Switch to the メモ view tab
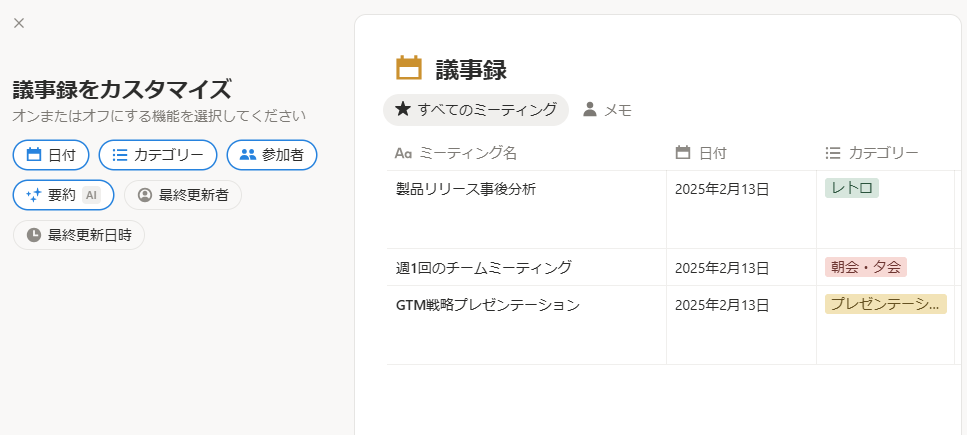 (608, 110)
